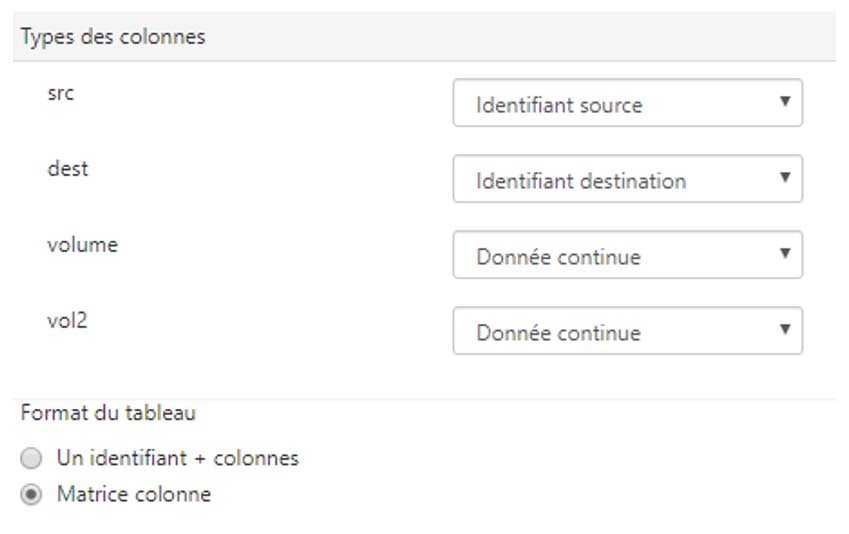Click the vol2 column name label
Viewport: 849px width, 534px height.
(x=67, y=321)
